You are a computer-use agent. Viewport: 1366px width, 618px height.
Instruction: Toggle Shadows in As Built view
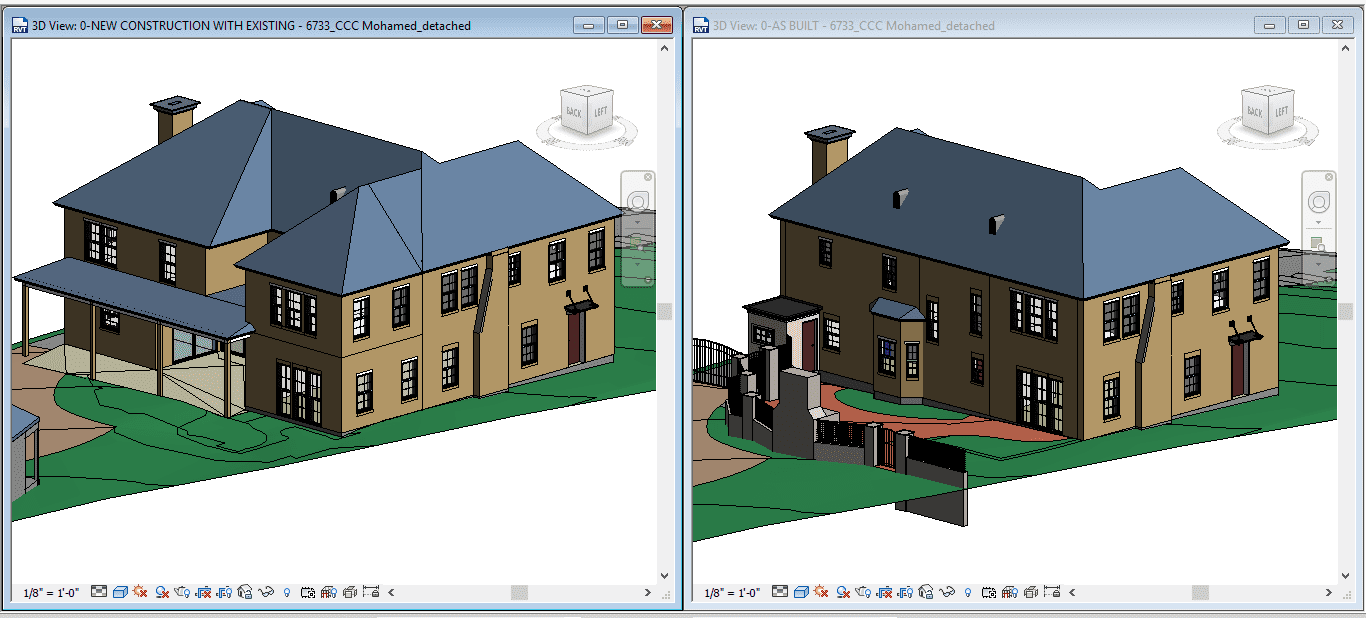[842, 592]
